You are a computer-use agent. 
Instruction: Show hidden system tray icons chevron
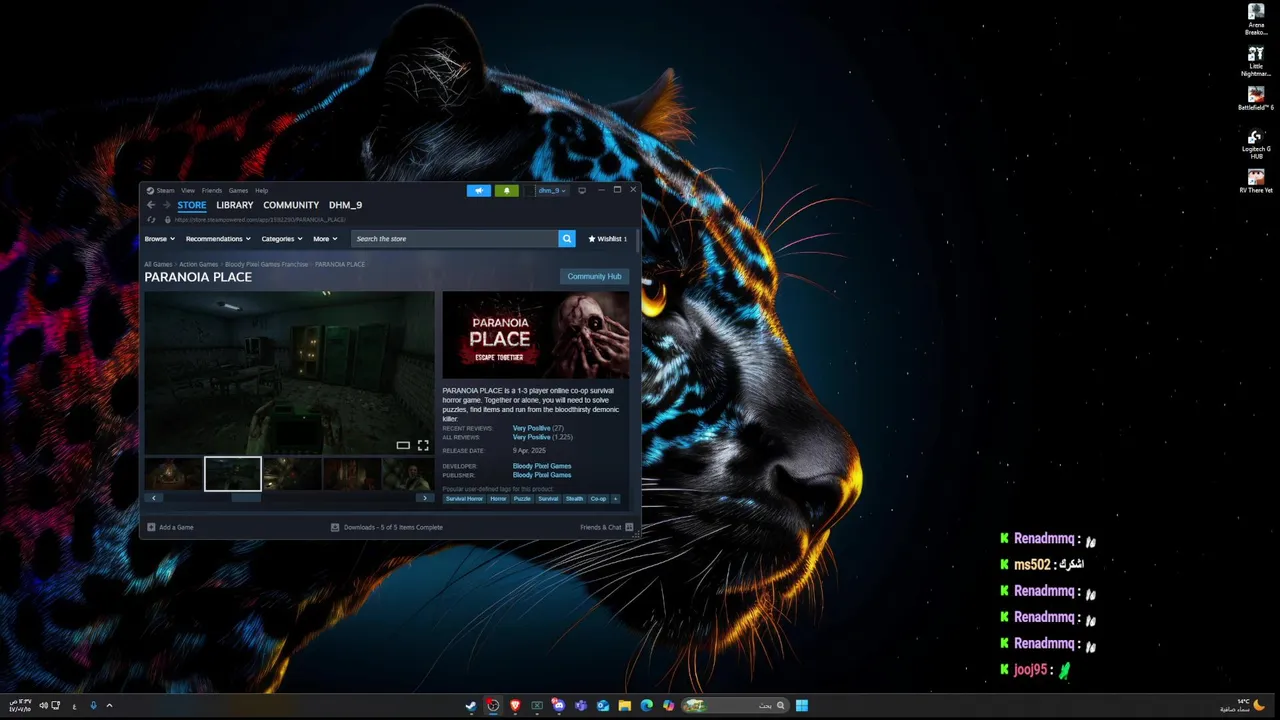[x=109, y=705]
